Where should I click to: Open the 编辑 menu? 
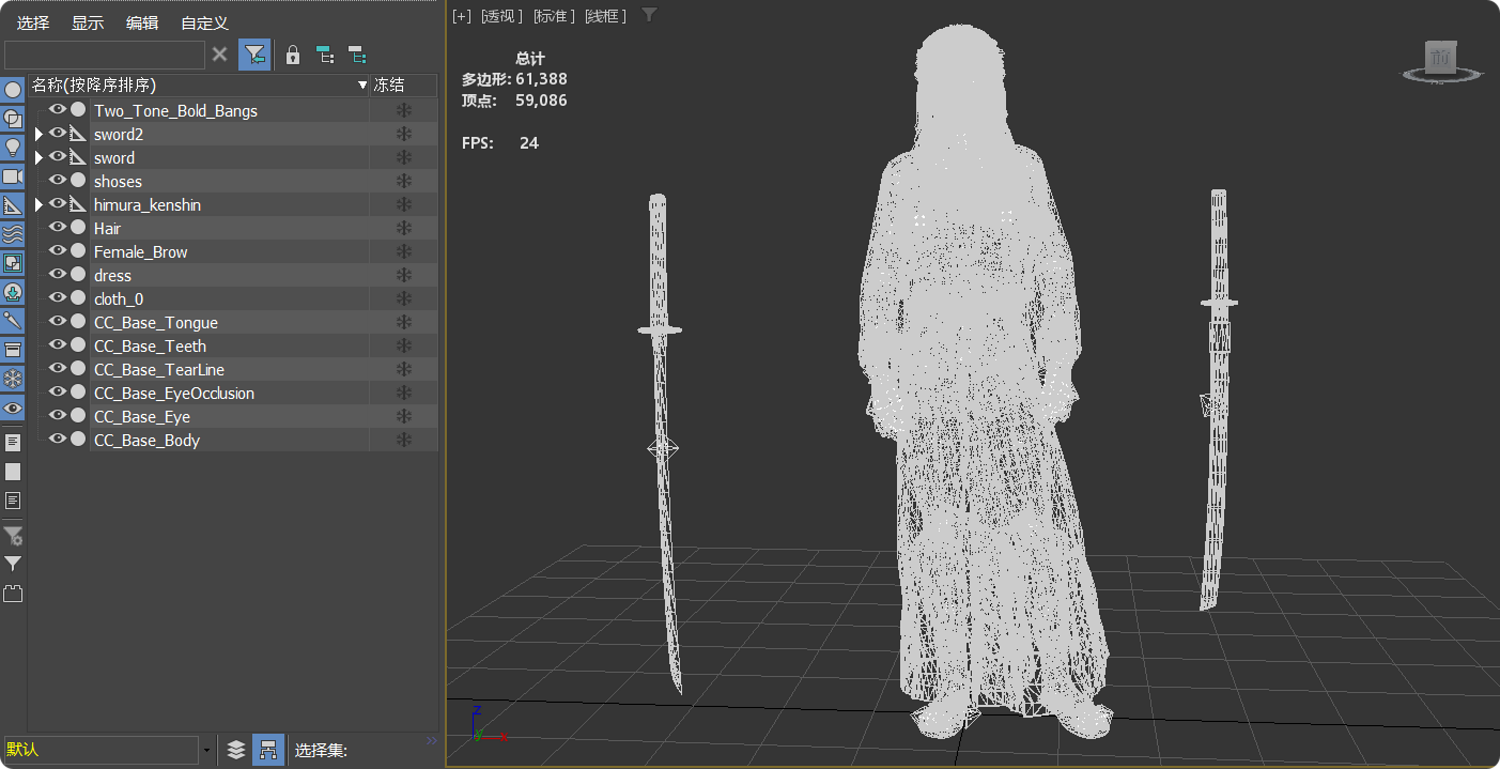pos(142,23)
